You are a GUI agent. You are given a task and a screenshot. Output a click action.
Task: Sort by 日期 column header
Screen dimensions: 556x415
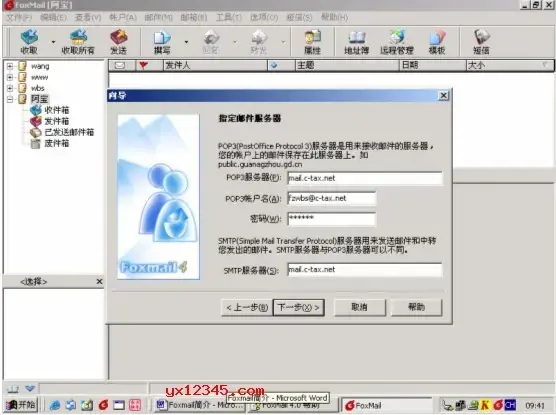pyautogui.click(x=432, y=66)
